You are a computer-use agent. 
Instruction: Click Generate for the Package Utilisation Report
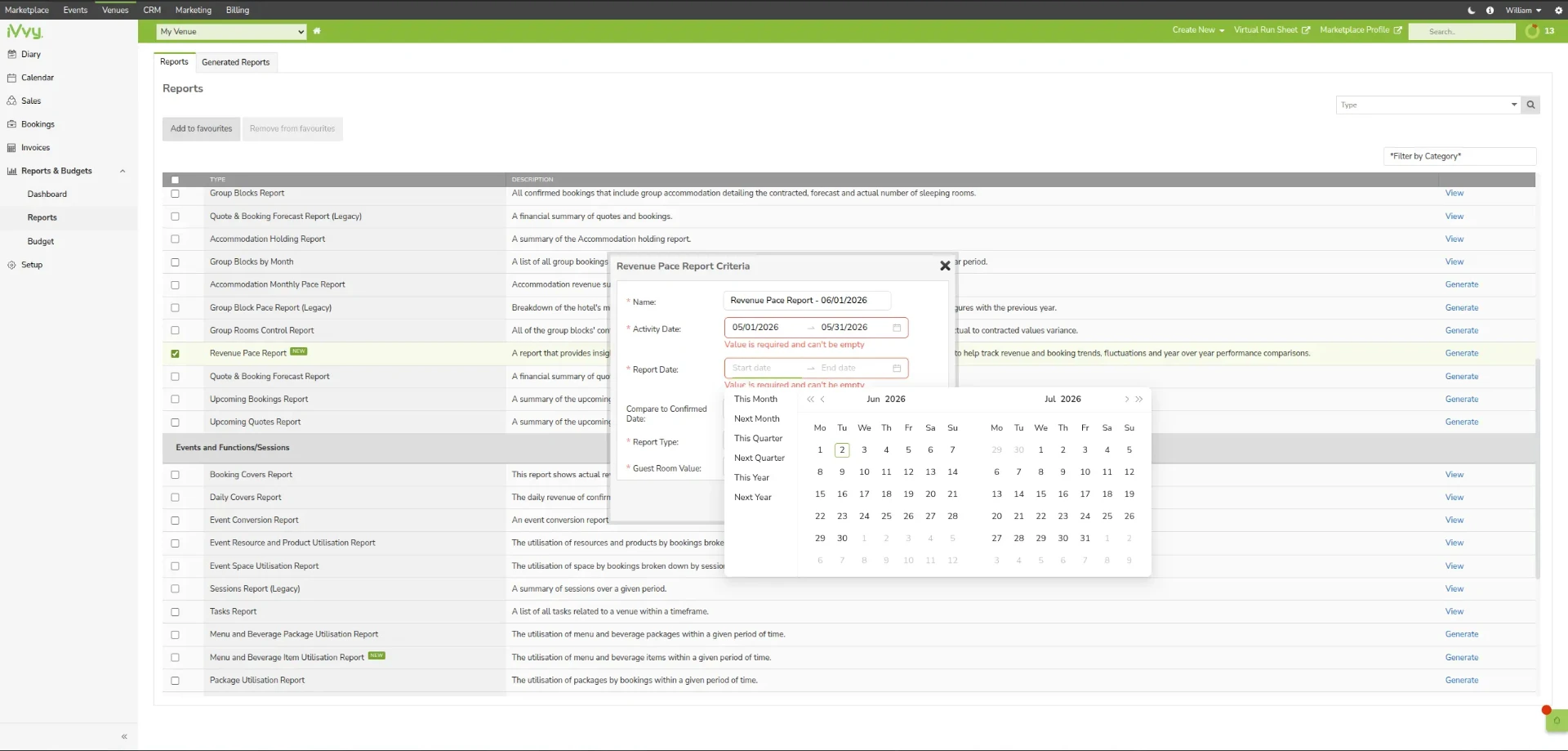click(x=1461, y=681)
